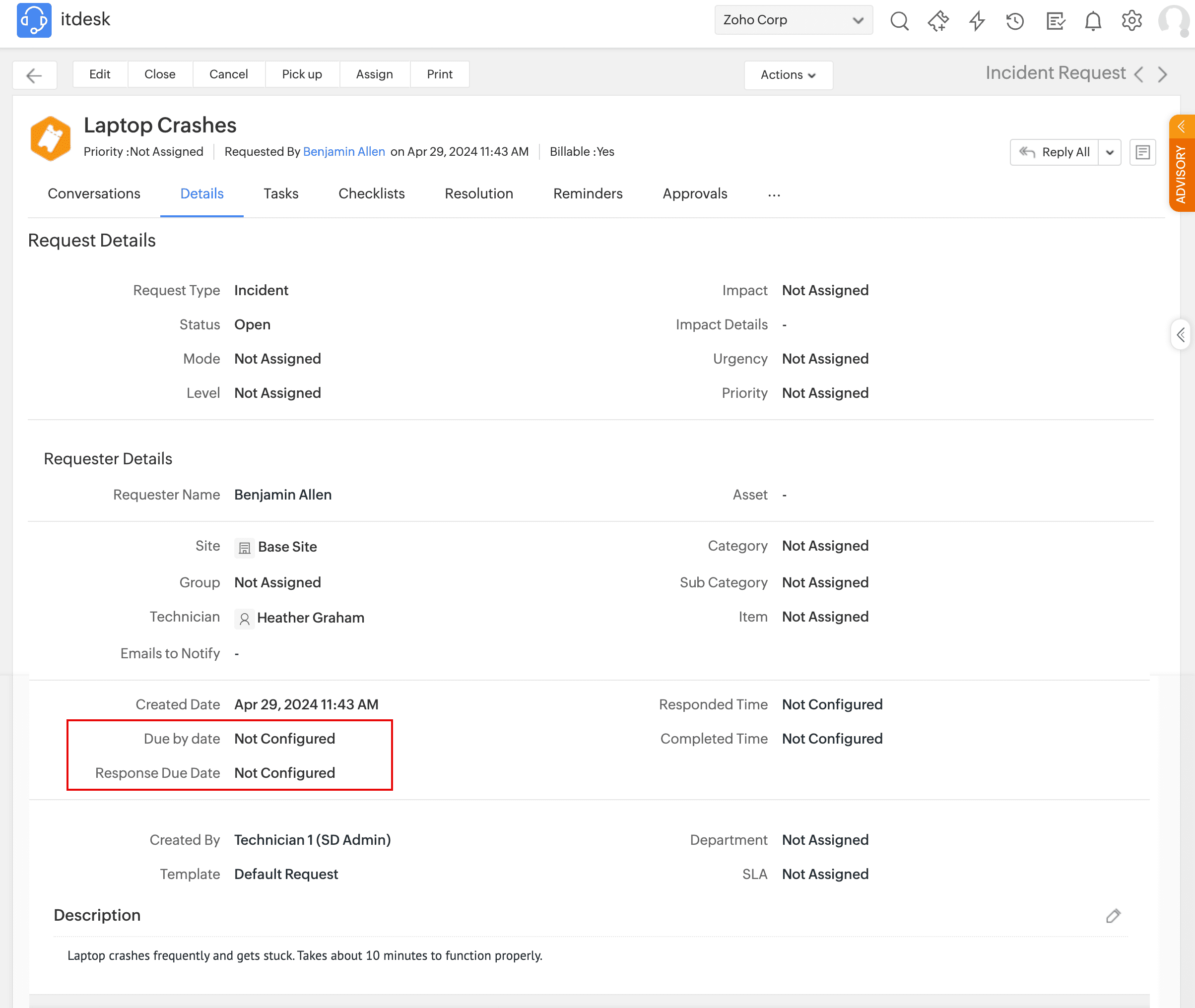Screen dimensions: 1195x1008
Task: Expand the Actions dropdown menu
Action: [x=788, y=75]
